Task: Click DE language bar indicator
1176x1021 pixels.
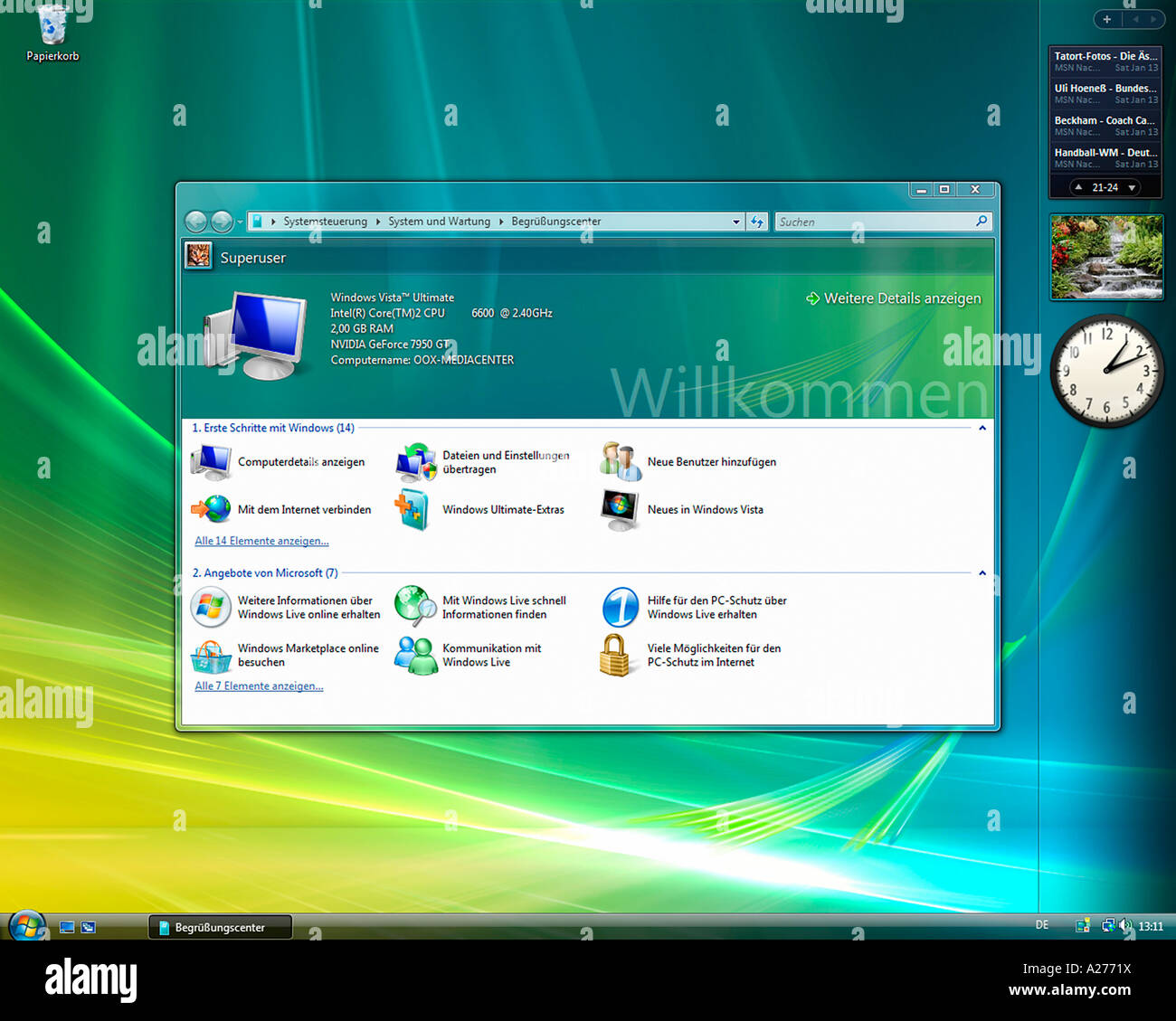Action: click(x=1042, y=925)
